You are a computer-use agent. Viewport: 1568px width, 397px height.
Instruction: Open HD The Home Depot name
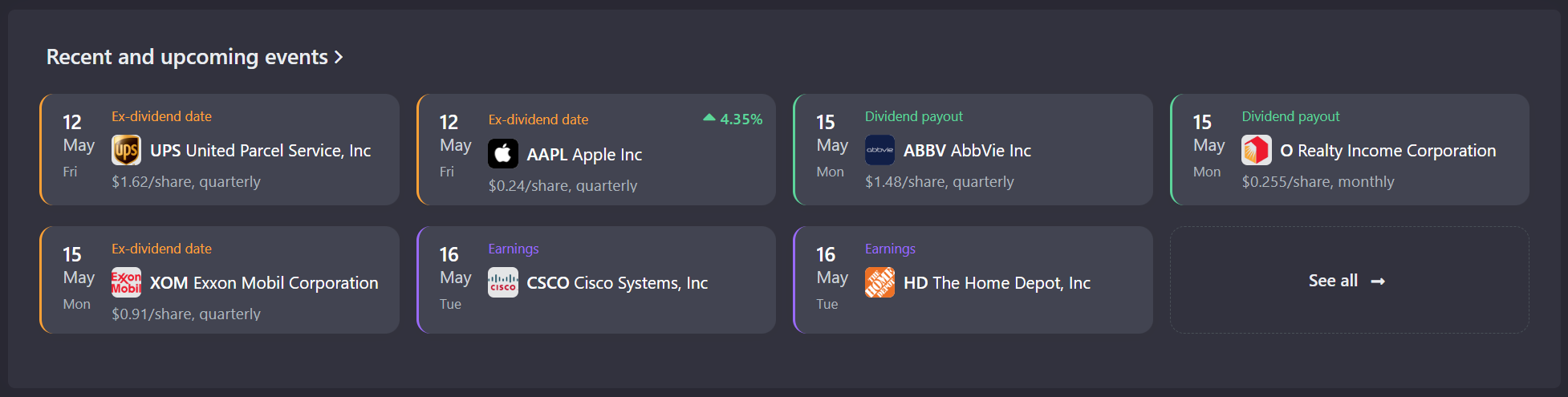click(x=997, y=283)
